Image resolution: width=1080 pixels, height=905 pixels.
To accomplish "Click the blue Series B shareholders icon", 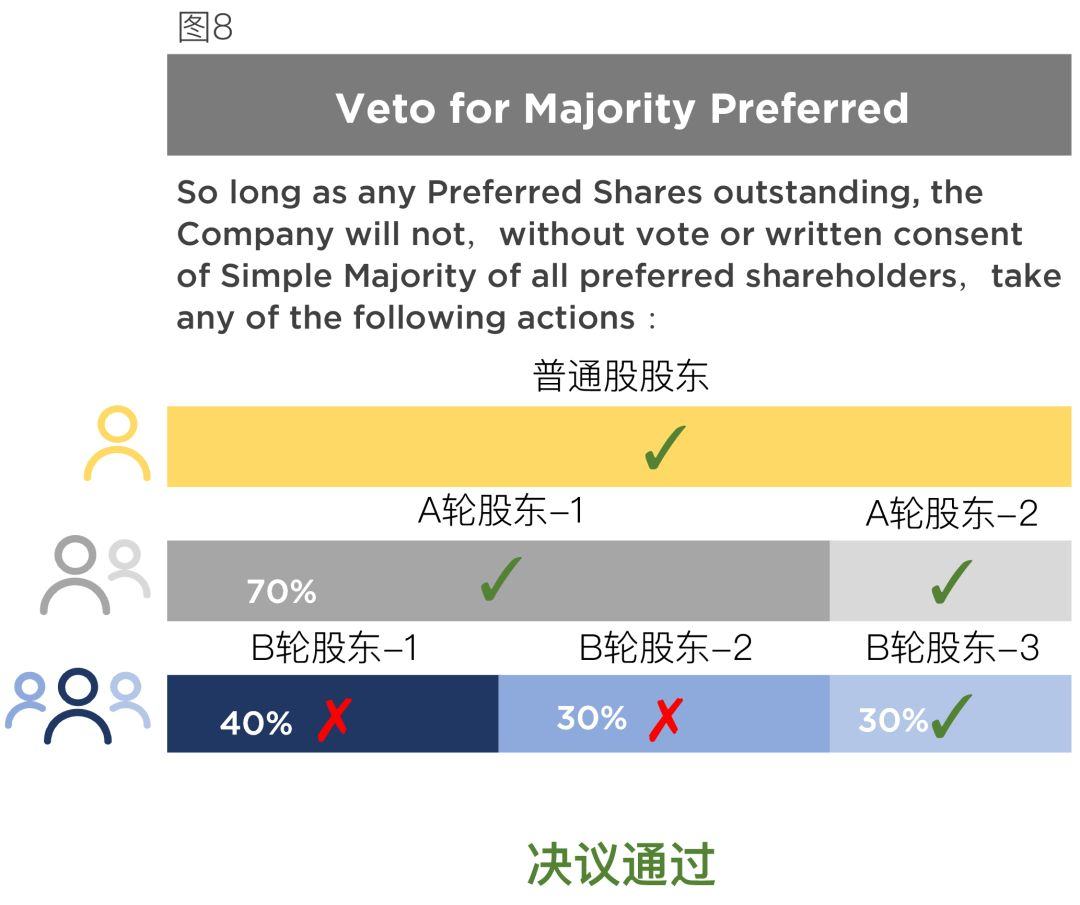I will [x=78, y=706].
